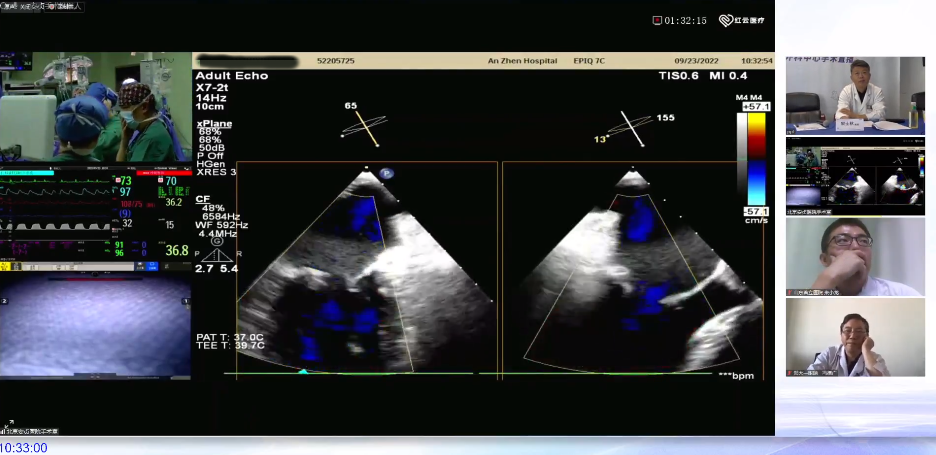Click the left echo sector image
This screenshot has width=936, height=455.
click(x=366, y=270)
